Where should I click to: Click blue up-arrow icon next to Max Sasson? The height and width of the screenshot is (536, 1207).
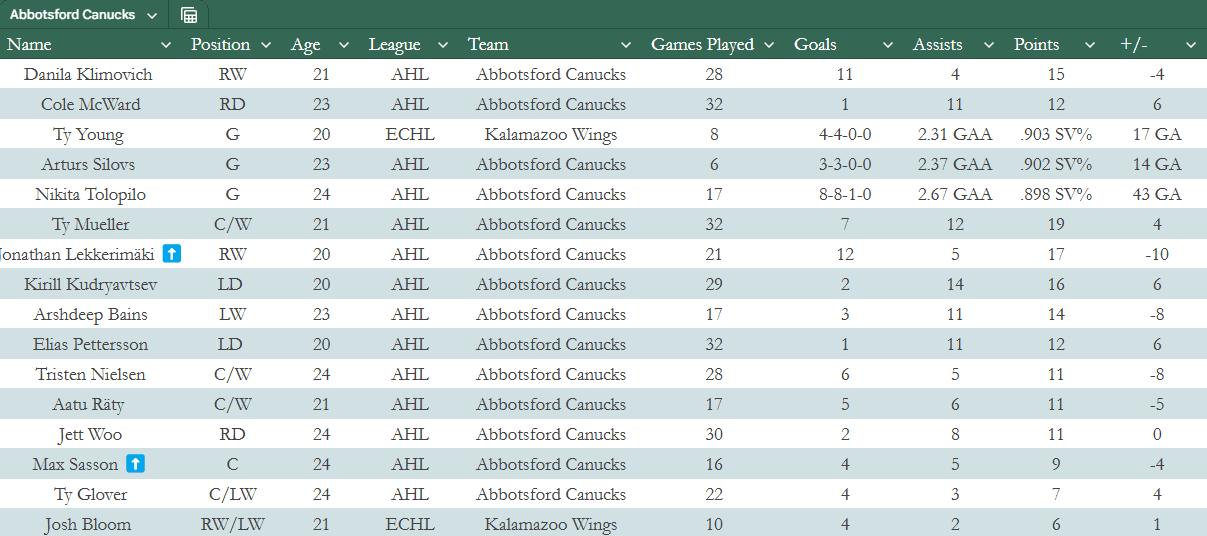coord(136,464)
